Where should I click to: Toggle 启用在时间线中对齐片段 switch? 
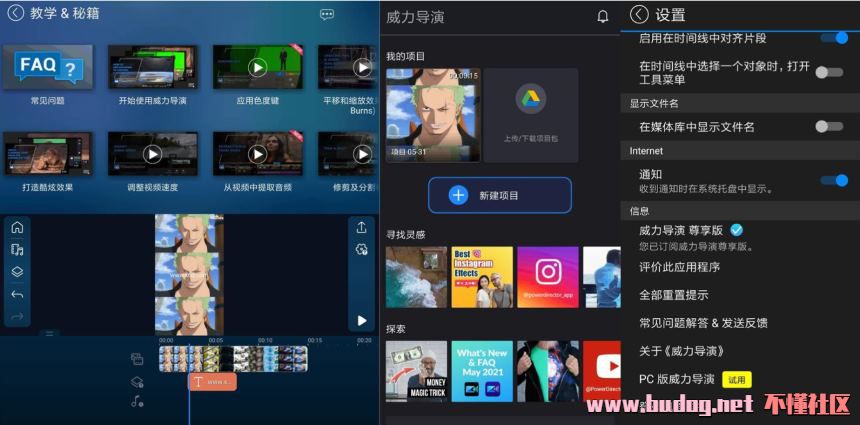pos(834,38)
